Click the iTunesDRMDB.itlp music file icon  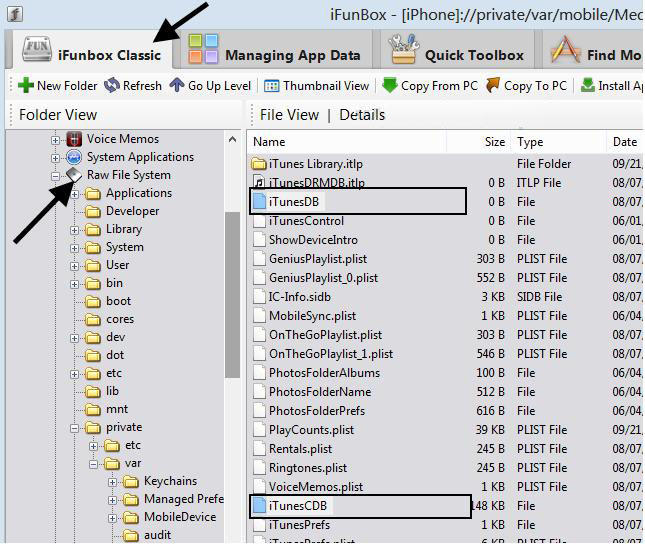coord(259,183)
